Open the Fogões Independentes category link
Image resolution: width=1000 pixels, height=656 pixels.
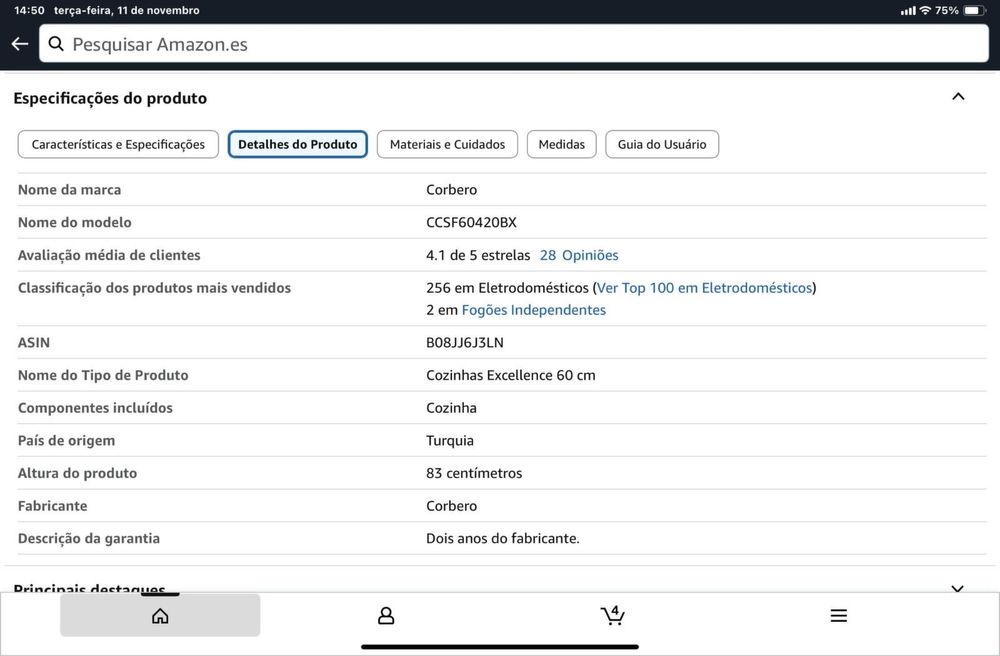(x=534, y=310)
